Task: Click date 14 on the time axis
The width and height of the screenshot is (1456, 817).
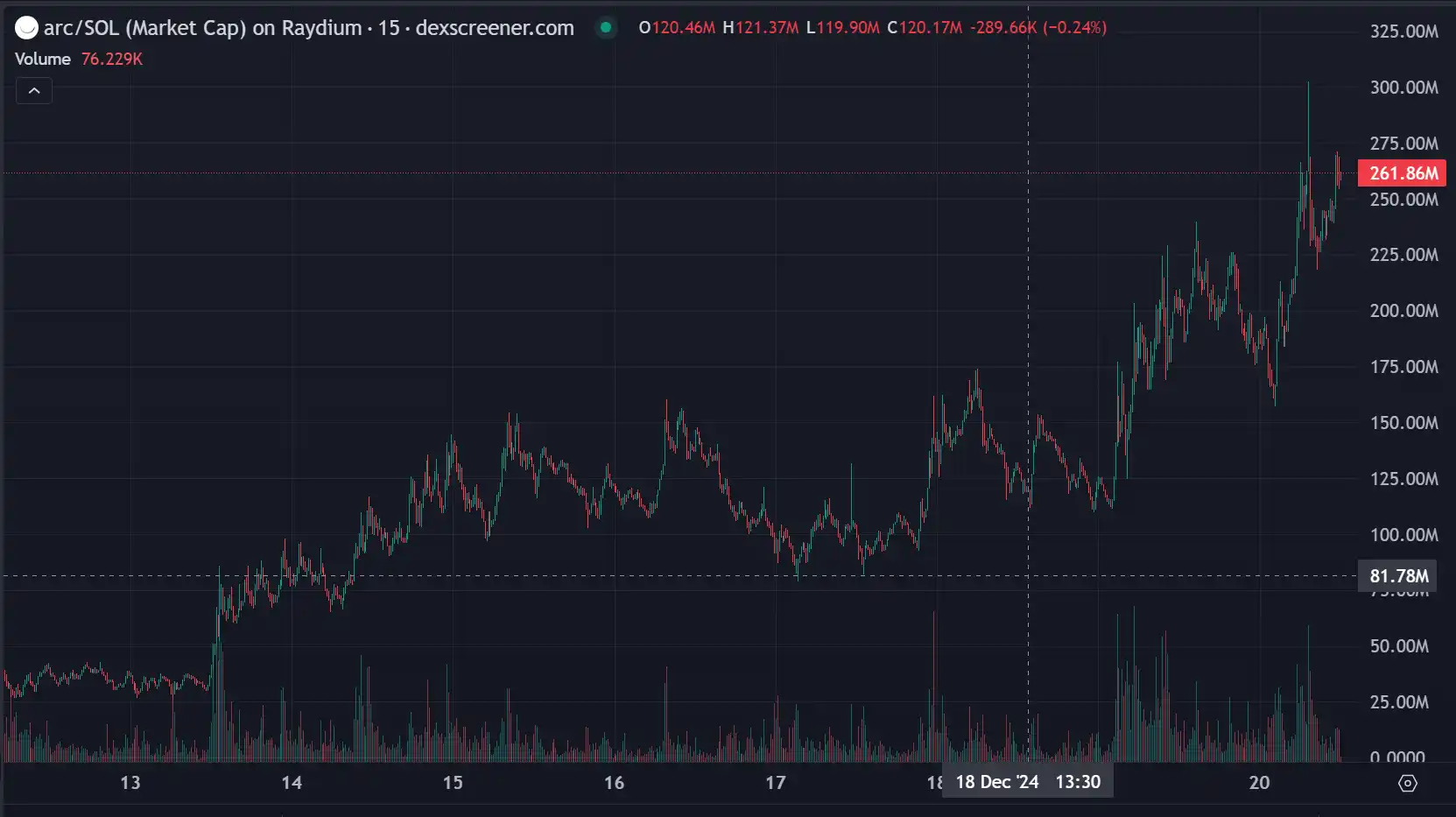Action: (292, 783)
